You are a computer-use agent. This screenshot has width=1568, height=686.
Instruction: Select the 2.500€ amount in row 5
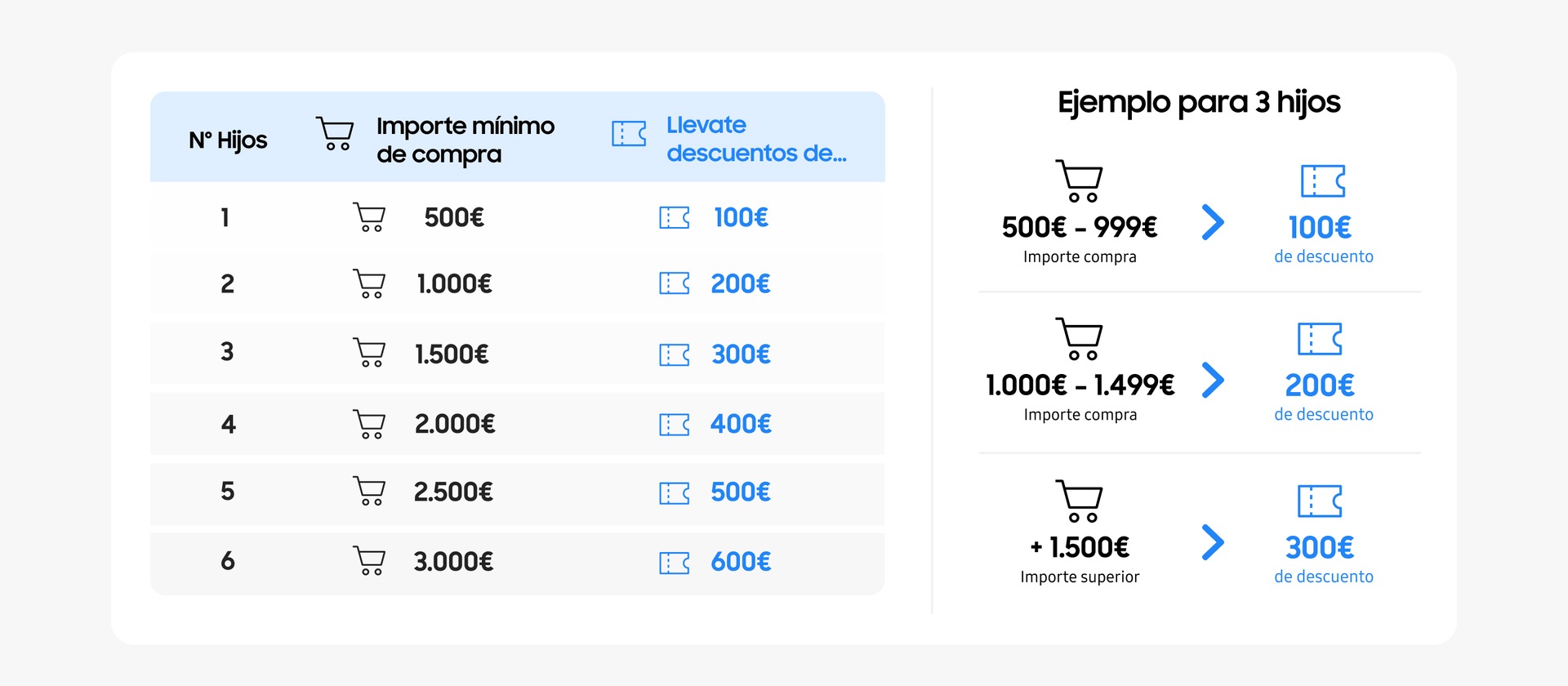[453, 492]
